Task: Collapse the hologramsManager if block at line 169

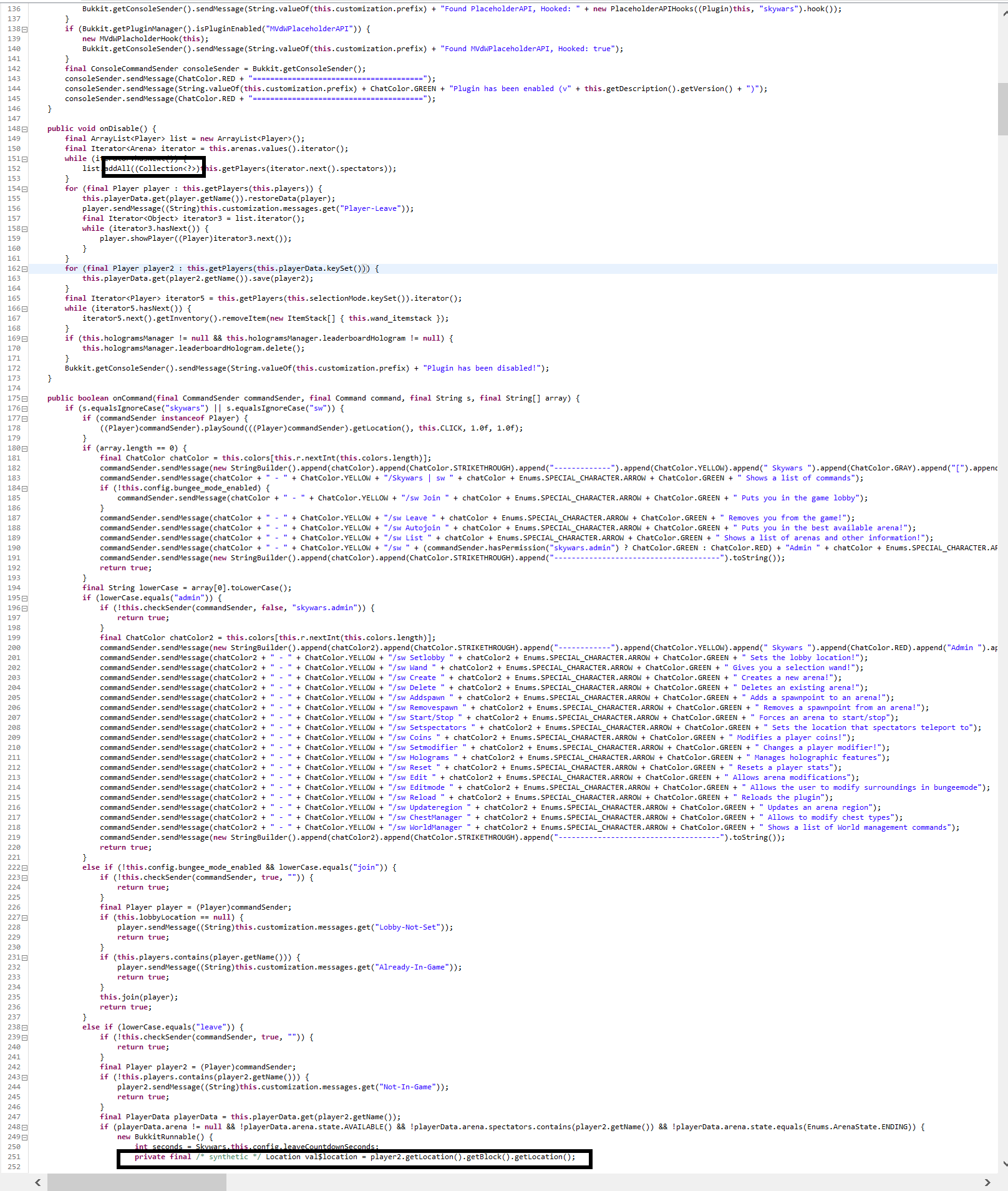Action: [x=24, y=338]
